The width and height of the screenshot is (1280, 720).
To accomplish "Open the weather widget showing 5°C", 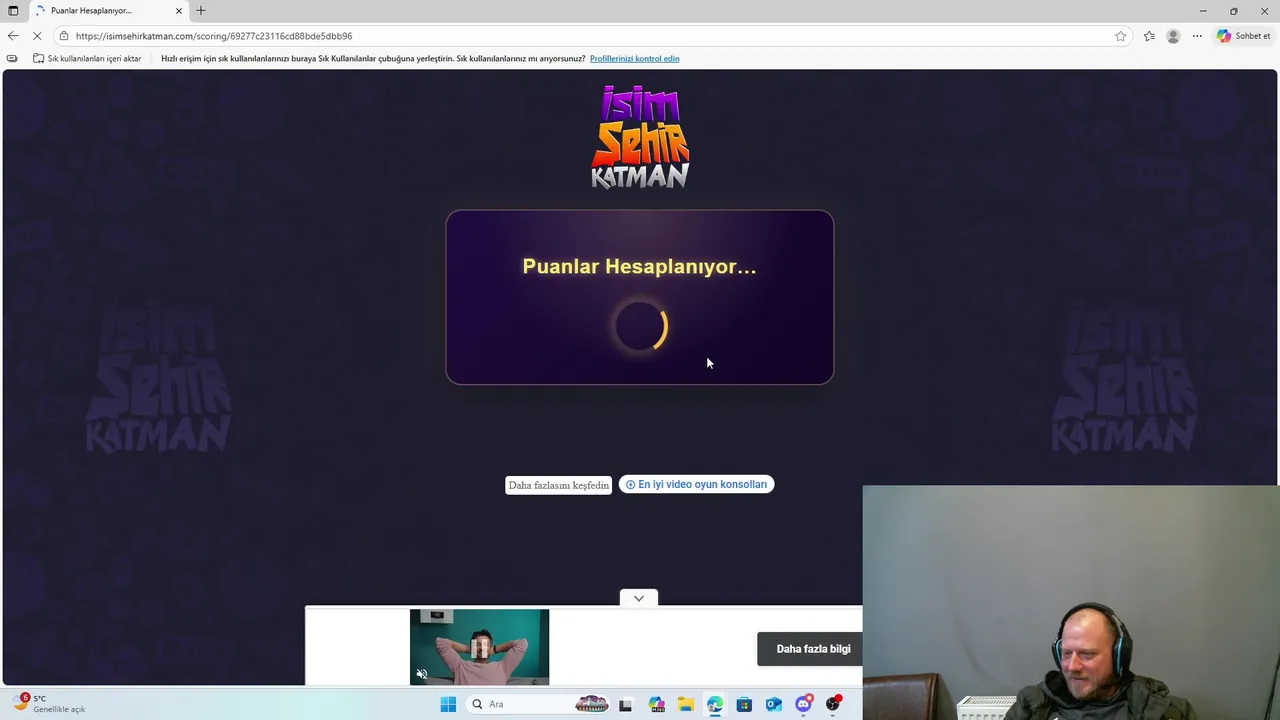I will tap(48, 704).
